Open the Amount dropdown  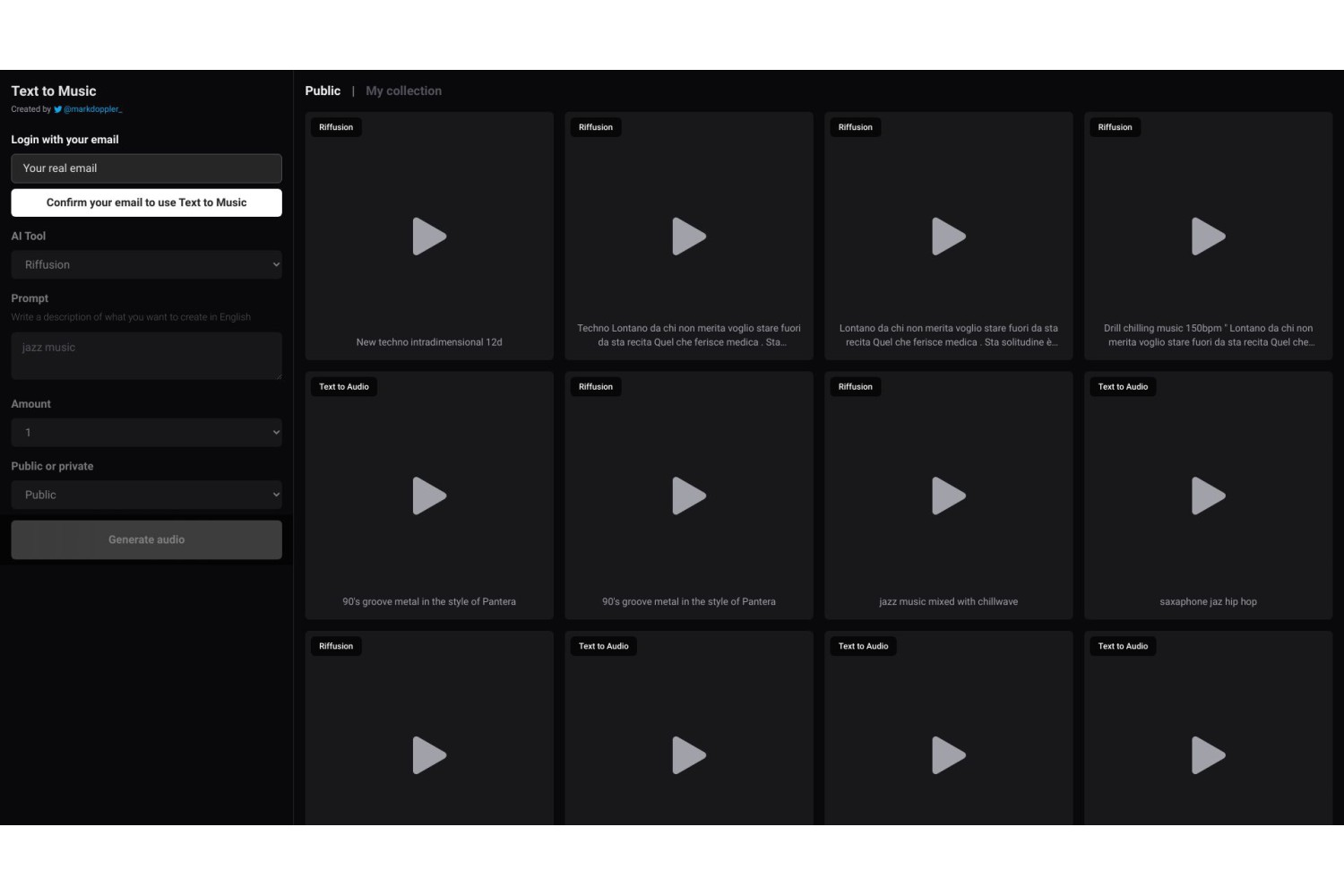tap(146, 433)
